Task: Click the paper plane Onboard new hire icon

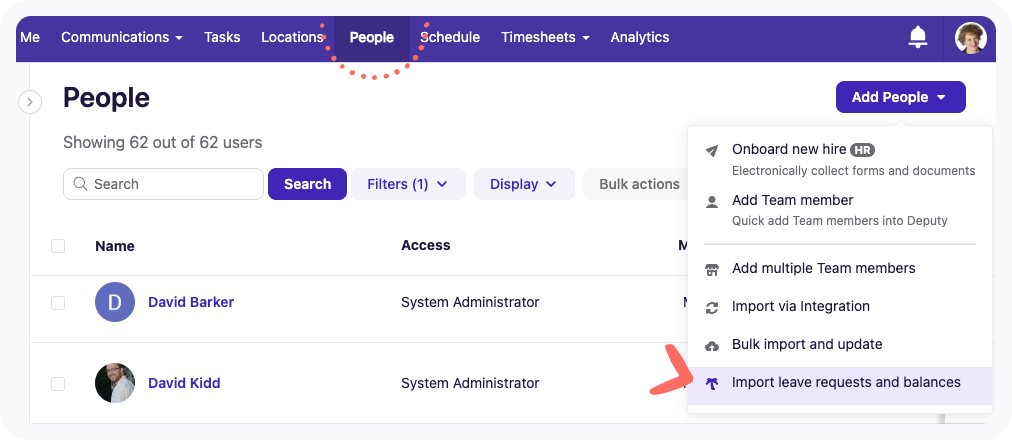Action: point(712,151)
